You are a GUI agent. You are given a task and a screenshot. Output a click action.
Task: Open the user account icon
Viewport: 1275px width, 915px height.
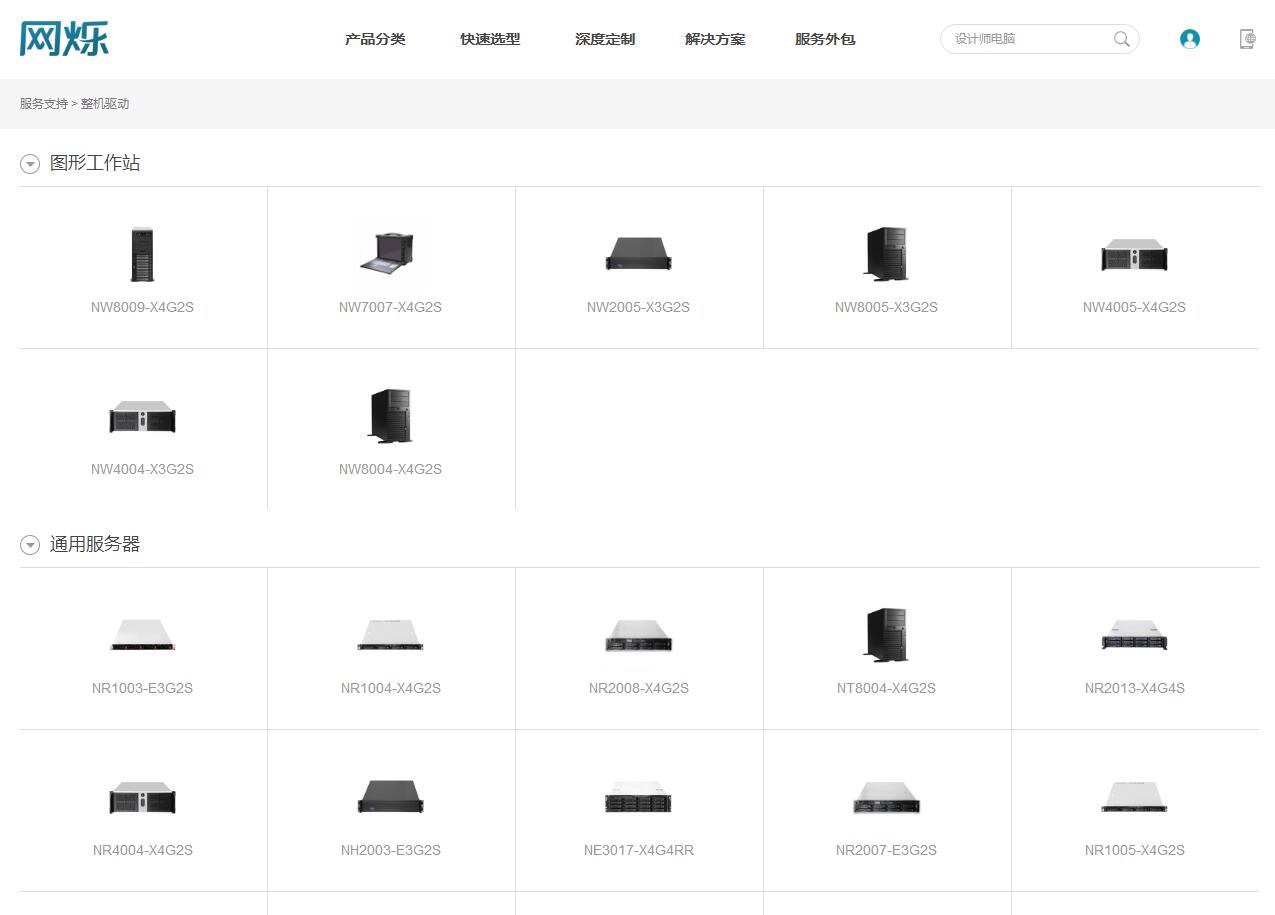click(x=1189, y=39)
